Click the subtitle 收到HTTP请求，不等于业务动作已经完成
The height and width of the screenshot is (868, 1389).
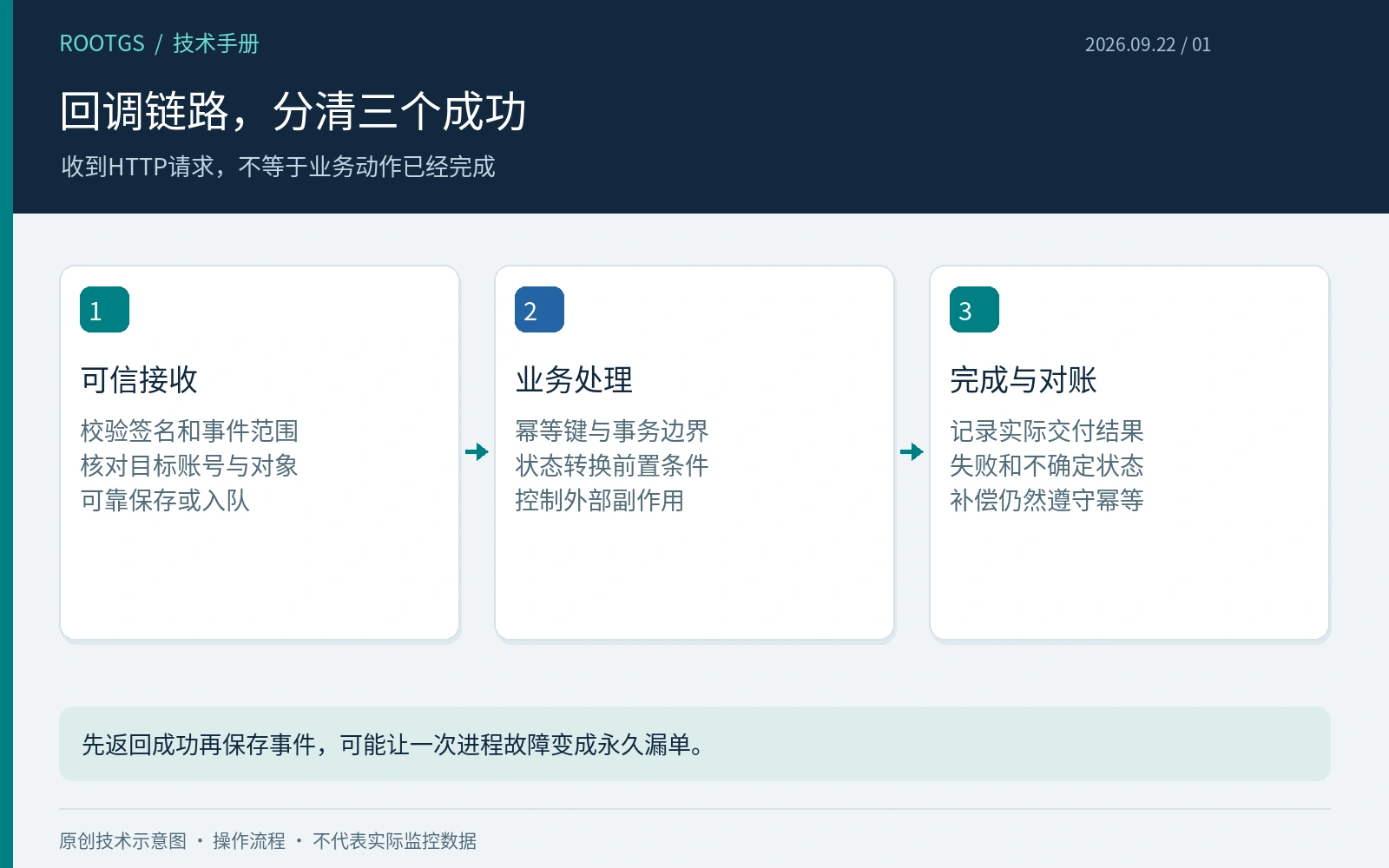coord(278,166)
